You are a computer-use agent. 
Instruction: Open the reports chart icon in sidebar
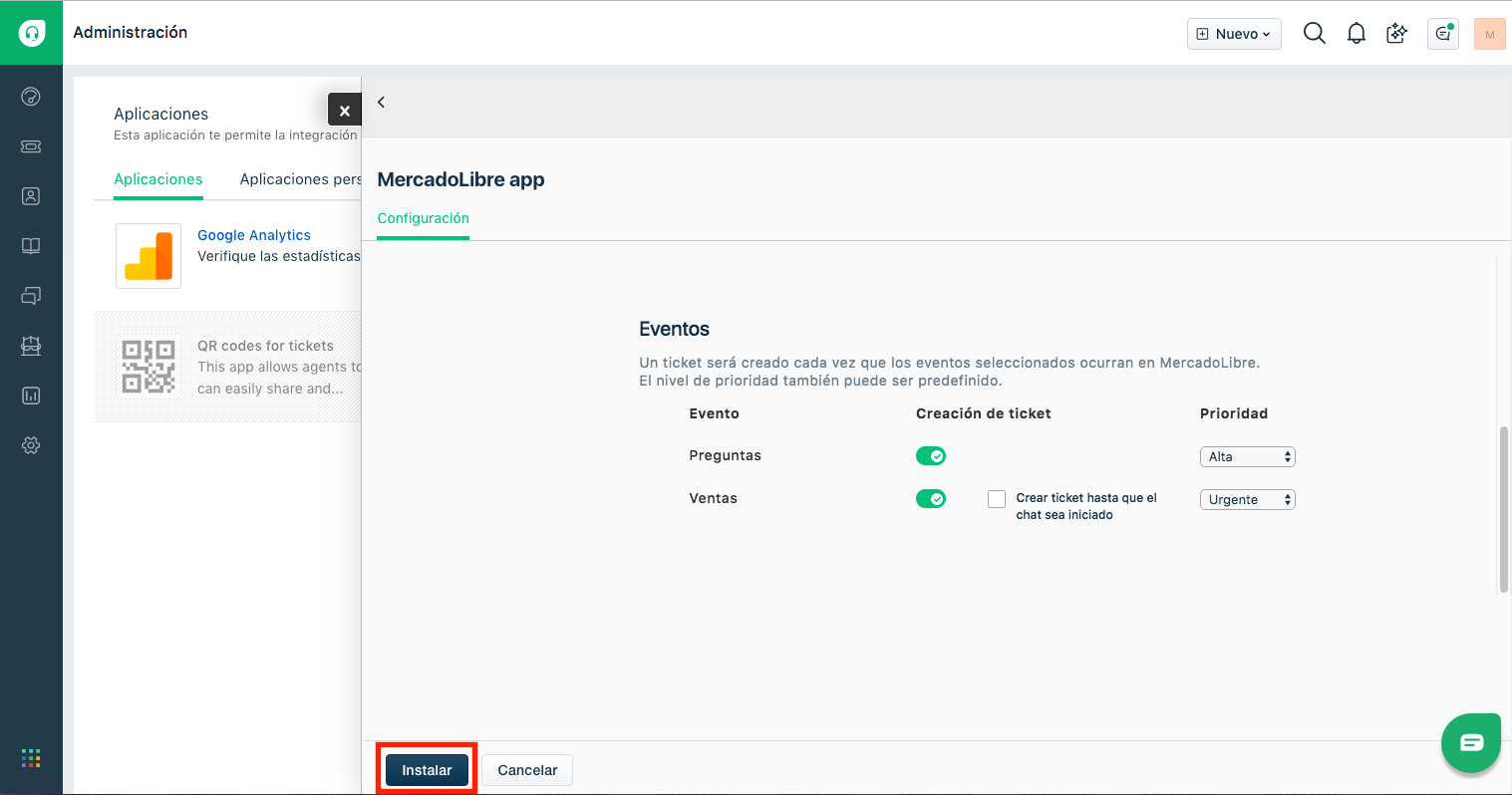pyautogui.click(x=31, y=396)
